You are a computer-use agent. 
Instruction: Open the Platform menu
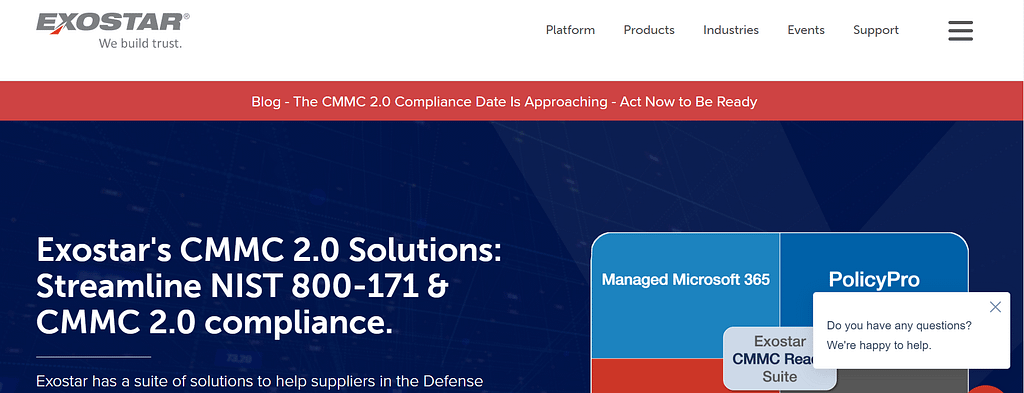coord(570,30)
